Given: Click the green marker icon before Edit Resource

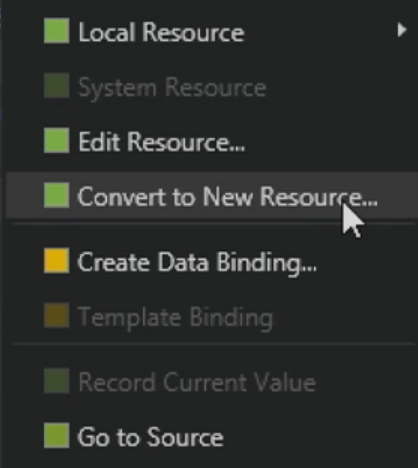Looking at the screenshot, I should tap(57, 140).
